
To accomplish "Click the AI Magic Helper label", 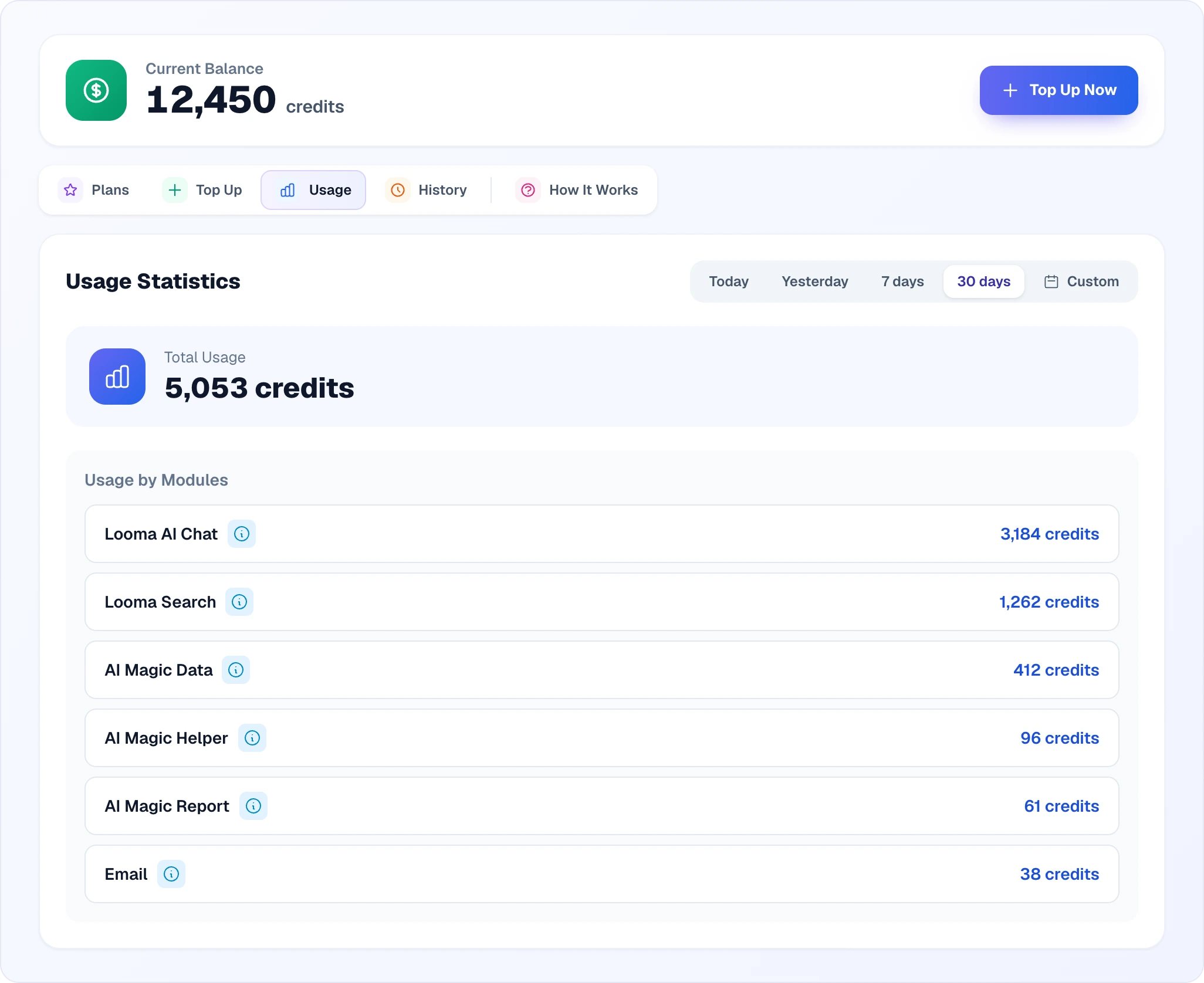I will tap(166, 738).
